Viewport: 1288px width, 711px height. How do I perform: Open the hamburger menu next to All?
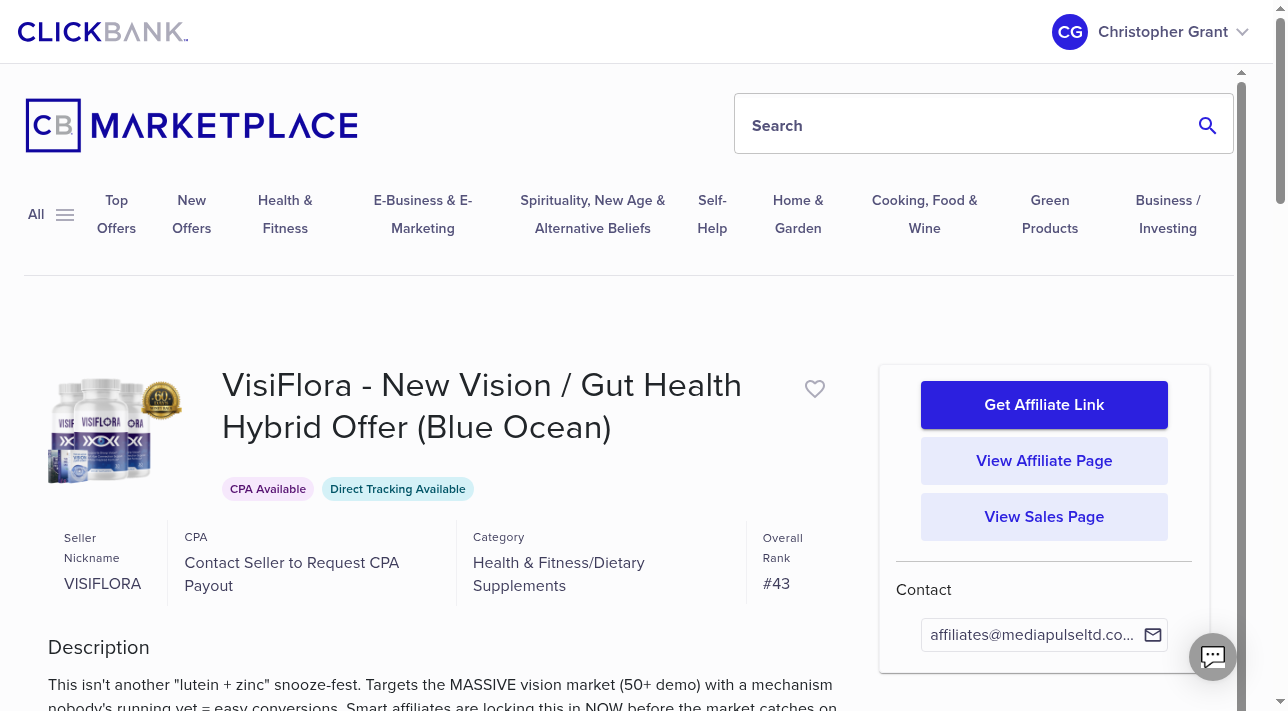click(64, 214)
